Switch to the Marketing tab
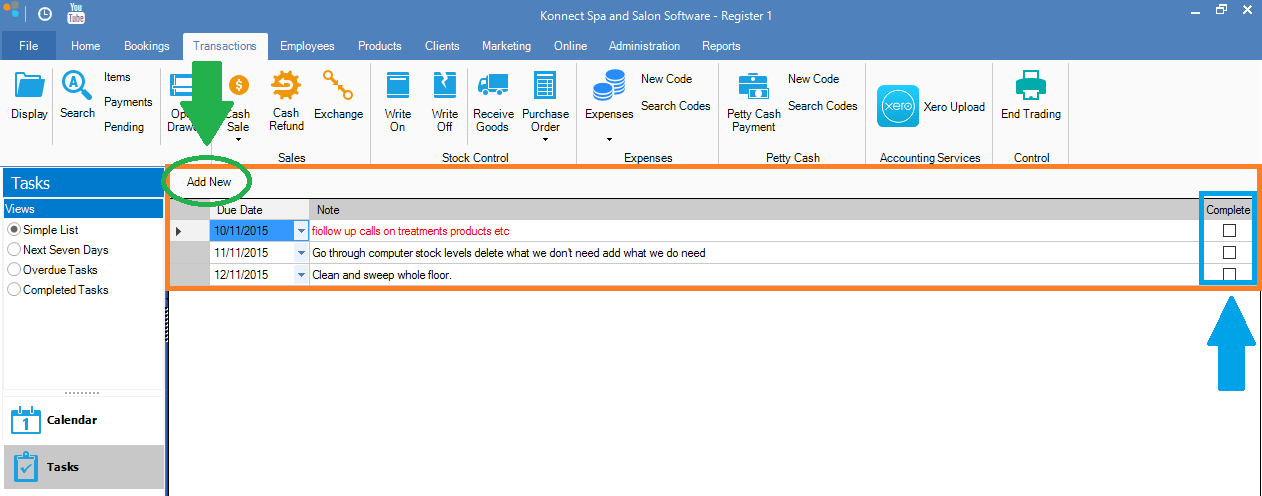The width and height of the screenshot is (1262, 496). point(507,46)
